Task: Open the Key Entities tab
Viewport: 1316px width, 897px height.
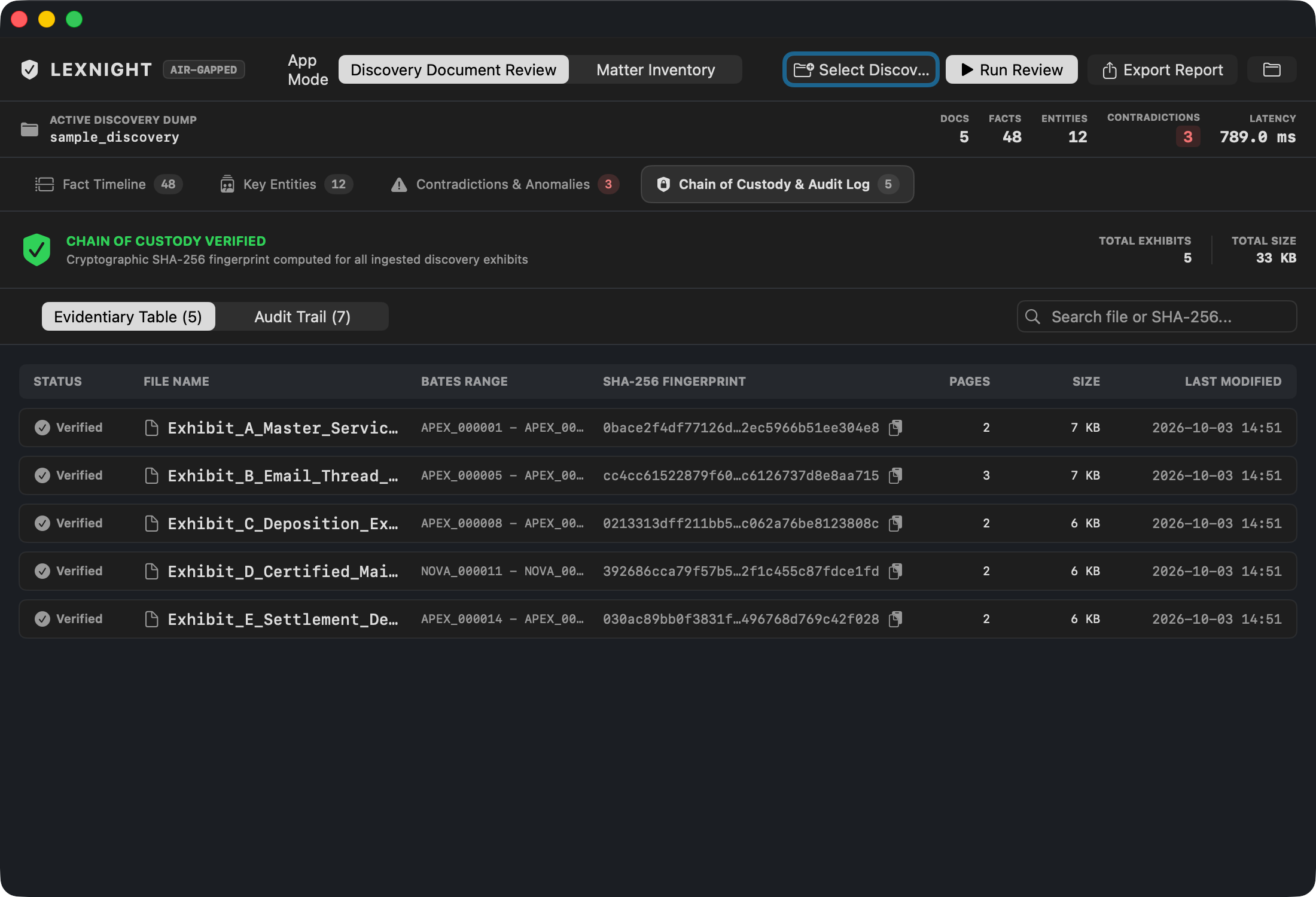Action: pos(286,184)
